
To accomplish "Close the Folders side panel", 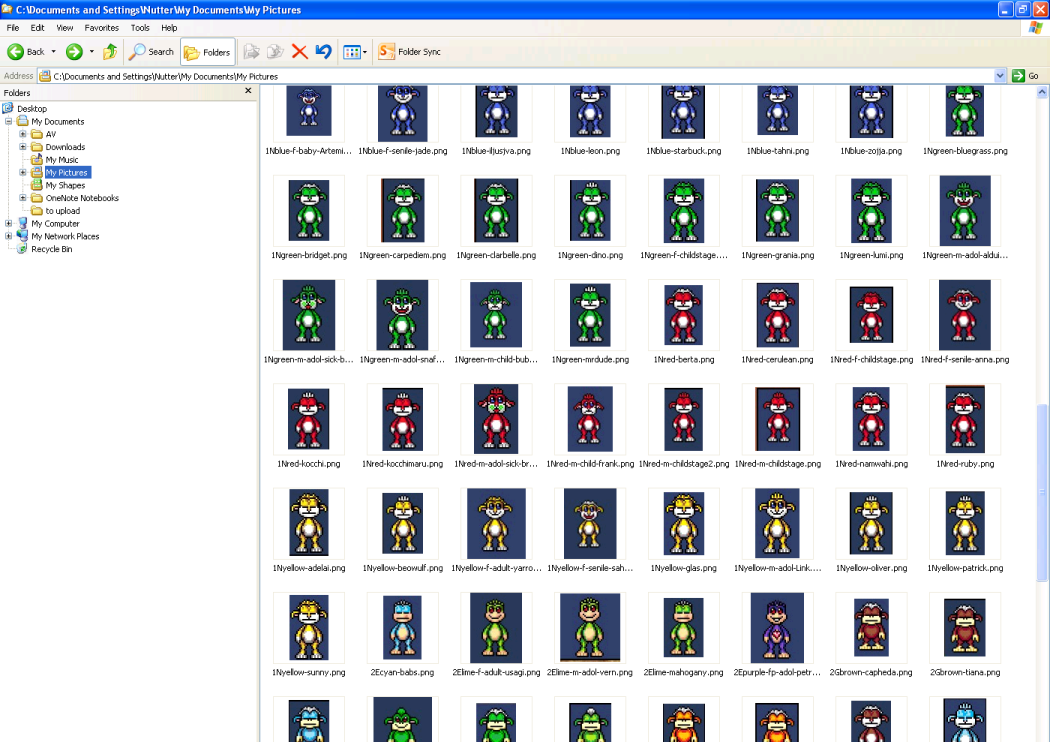I will [248, 91].
